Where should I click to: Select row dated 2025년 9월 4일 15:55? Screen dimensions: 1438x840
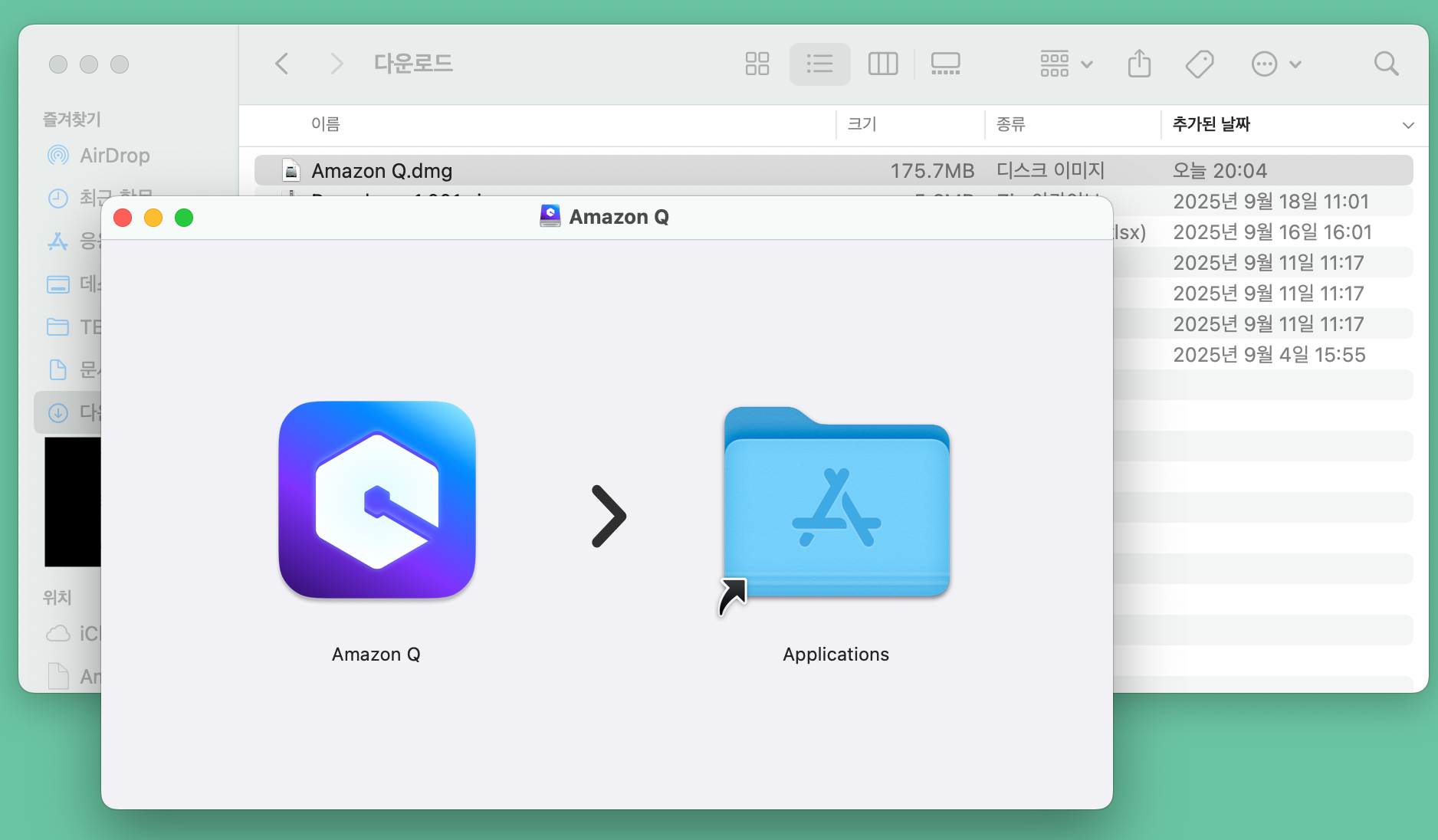point(1269,354)
